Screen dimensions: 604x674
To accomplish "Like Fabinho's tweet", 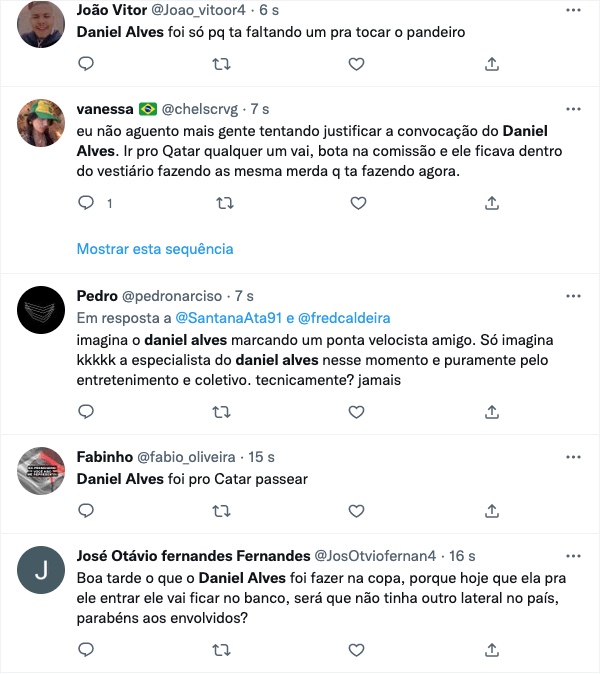I will coord(356,511).
